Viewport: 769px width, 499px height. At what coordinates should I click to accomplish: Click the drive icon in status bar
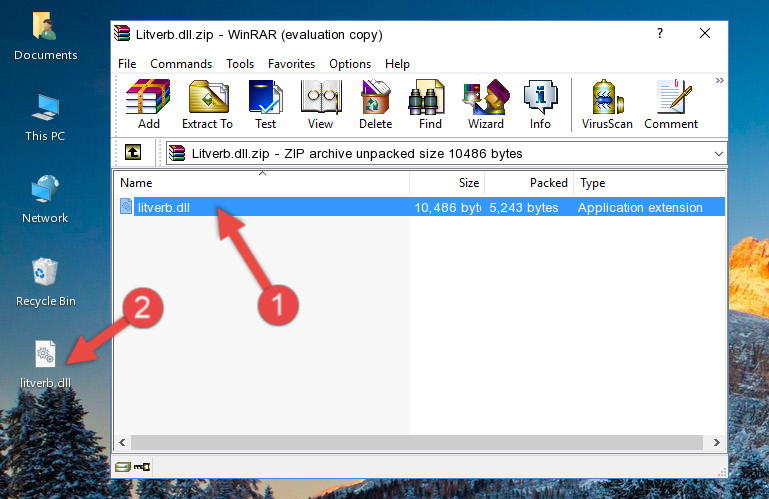click(123, 467)
